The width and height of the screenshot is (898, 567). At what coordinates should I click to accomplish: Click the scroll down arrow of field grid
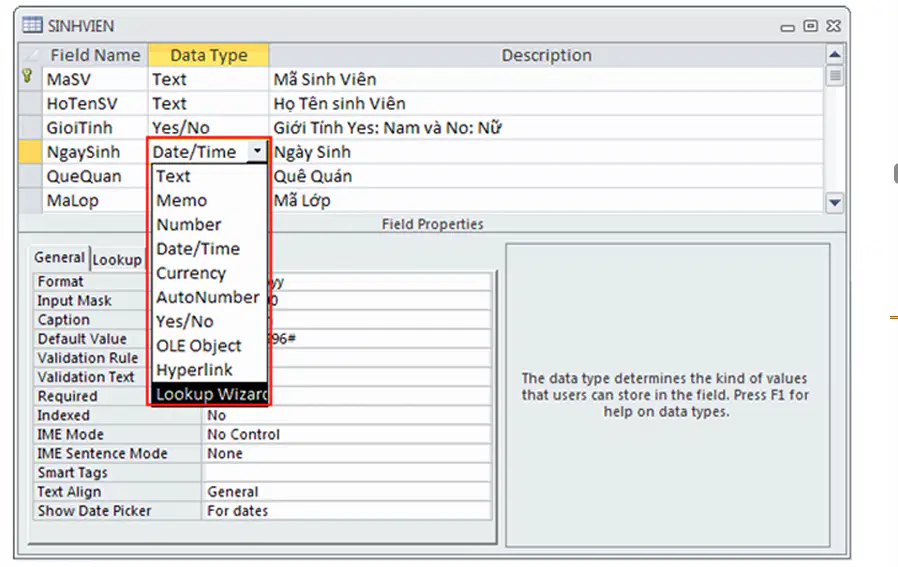835,202
